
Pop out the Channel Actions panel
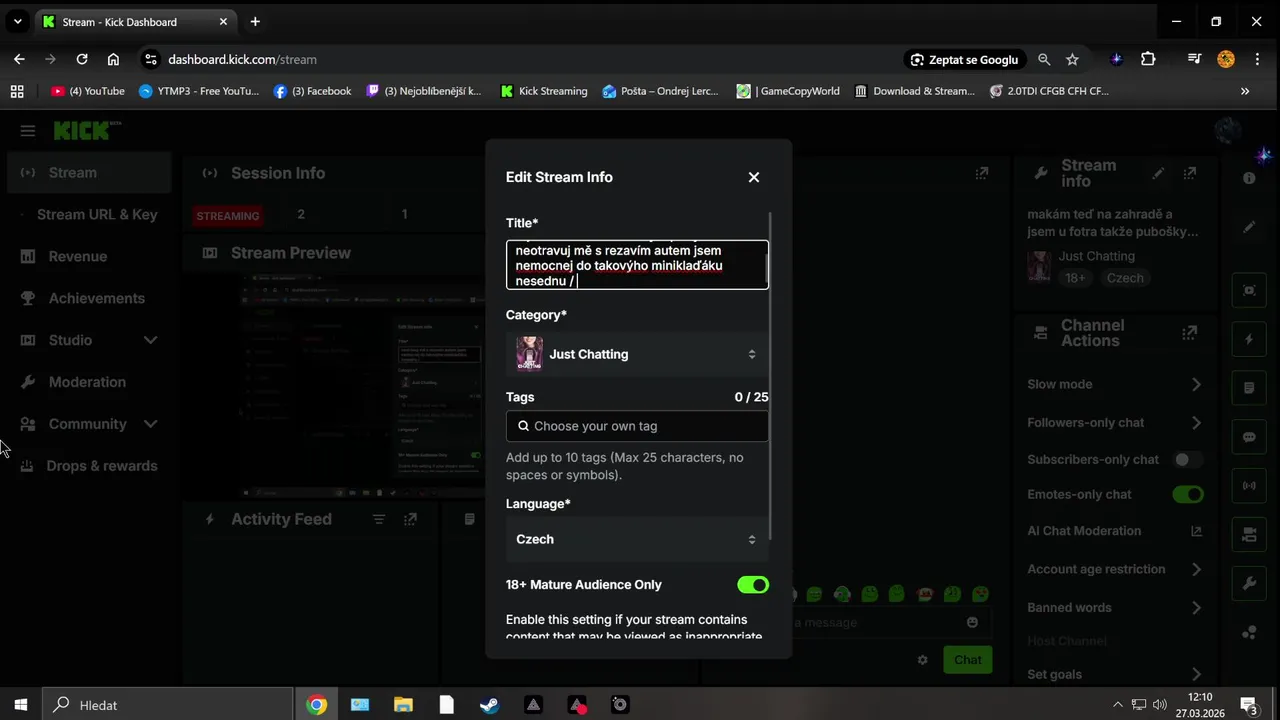pos(1190,333)
